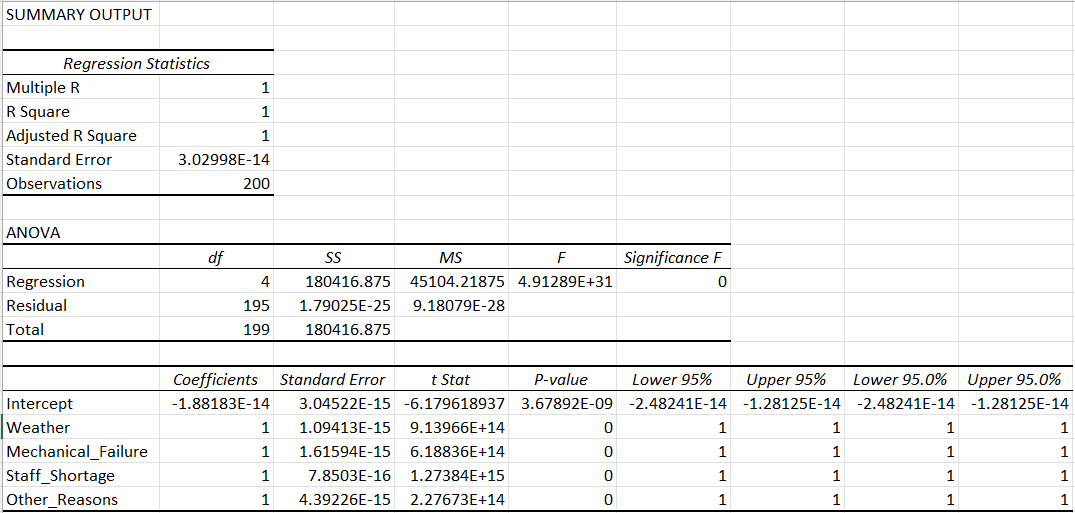Viewport: 1075px width, 513px height.
Task: Select the SUMMARY OUTPUT cell
Action: point(81,14)
